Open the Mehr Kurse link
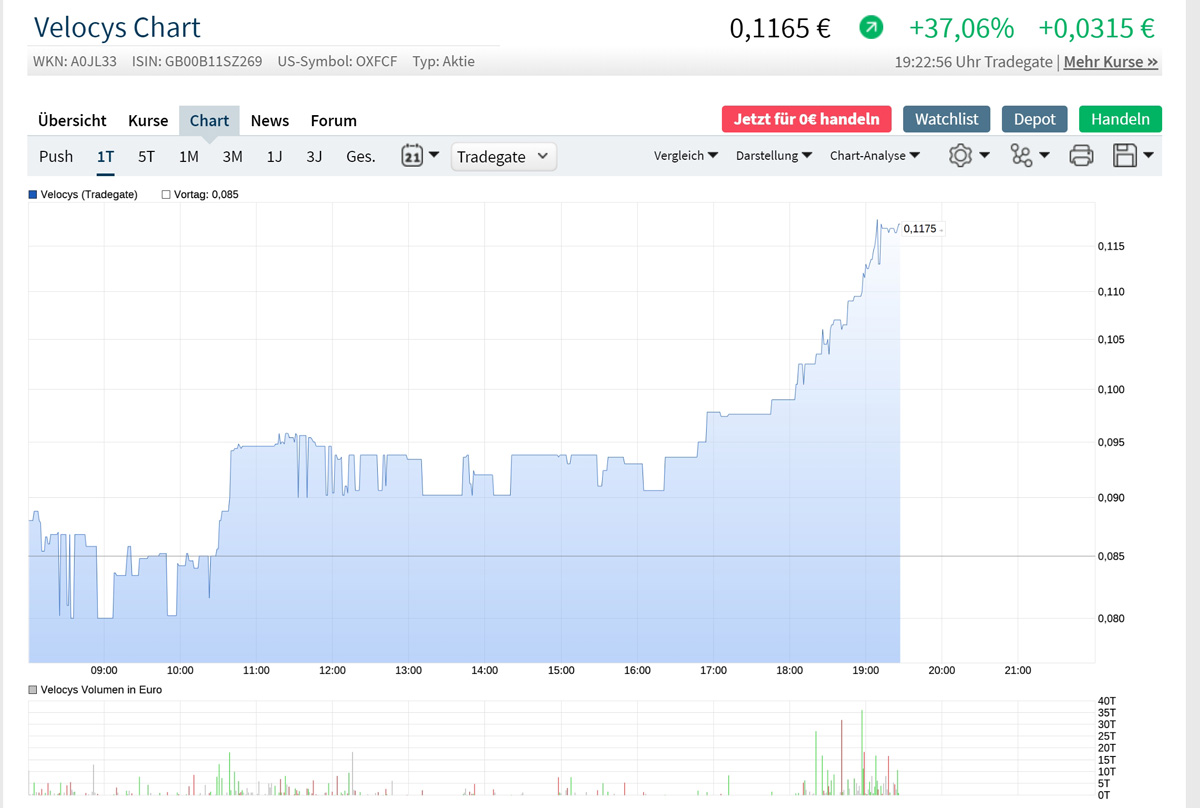1200x808 pixels. tap(1111, 62)
